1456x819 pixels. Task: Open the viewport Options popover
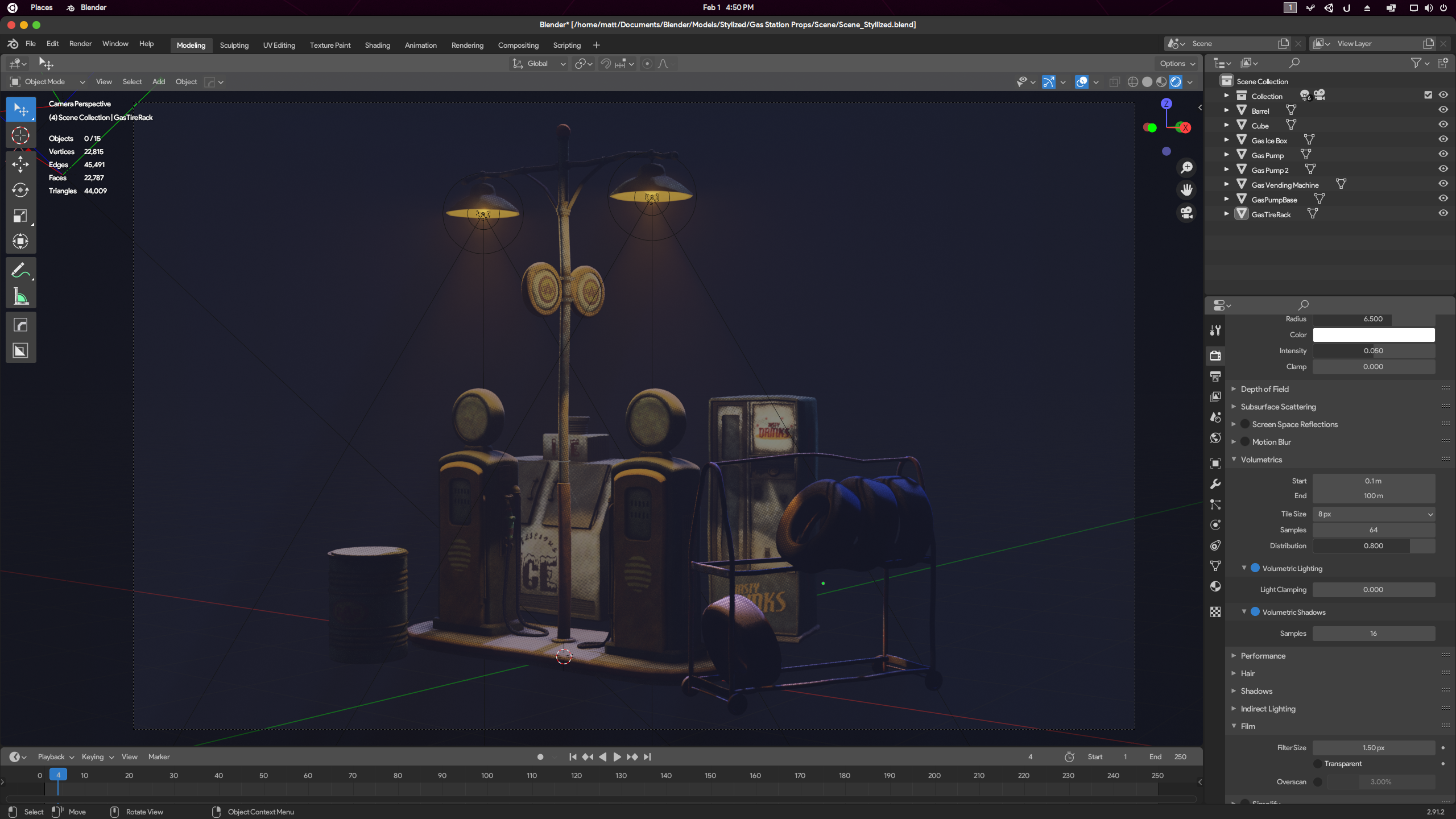(x=1177, y=64)
